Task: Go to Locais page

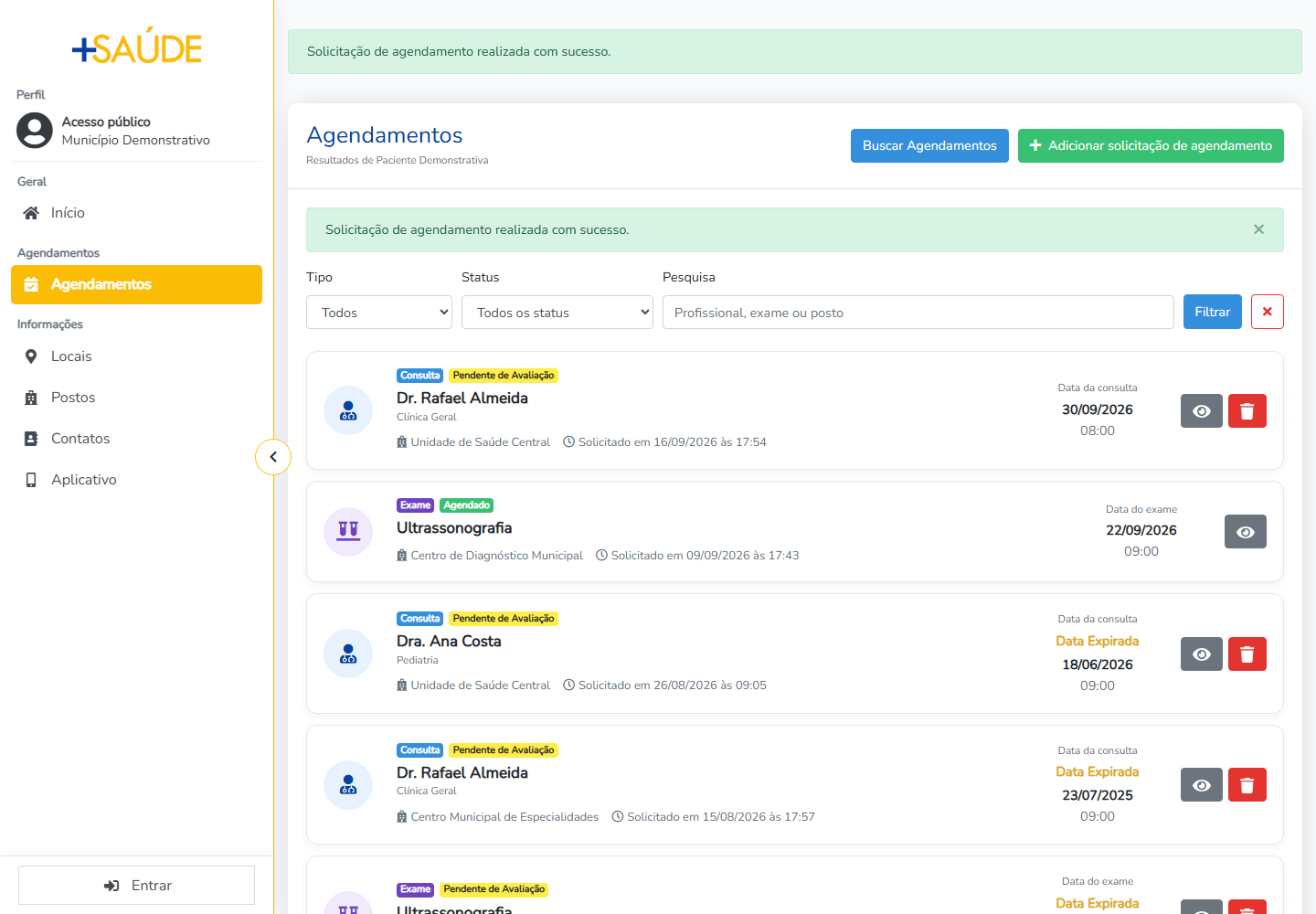Action: click(136, 356)
